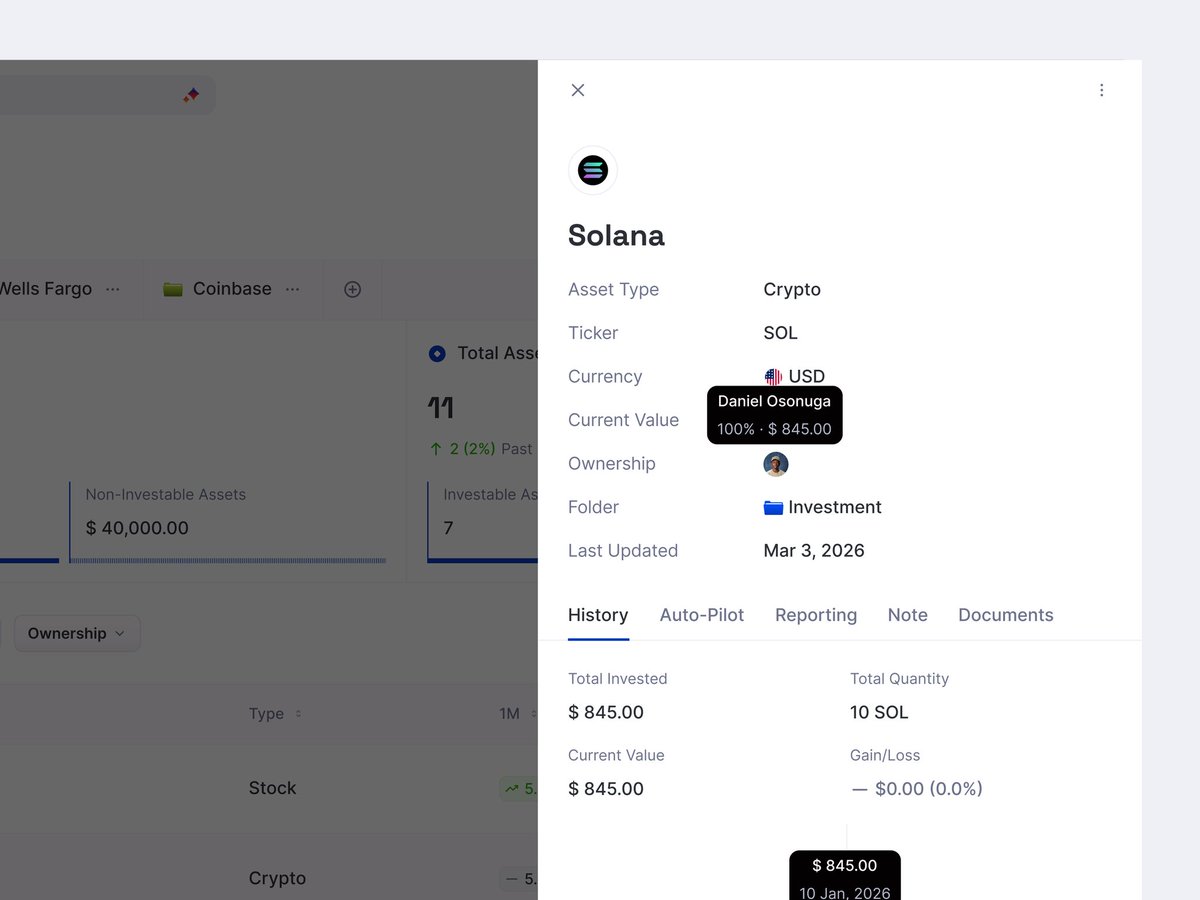Click the Solana logo icon
The width and height of the screenshot is (1200, 900).
(593, 170)
